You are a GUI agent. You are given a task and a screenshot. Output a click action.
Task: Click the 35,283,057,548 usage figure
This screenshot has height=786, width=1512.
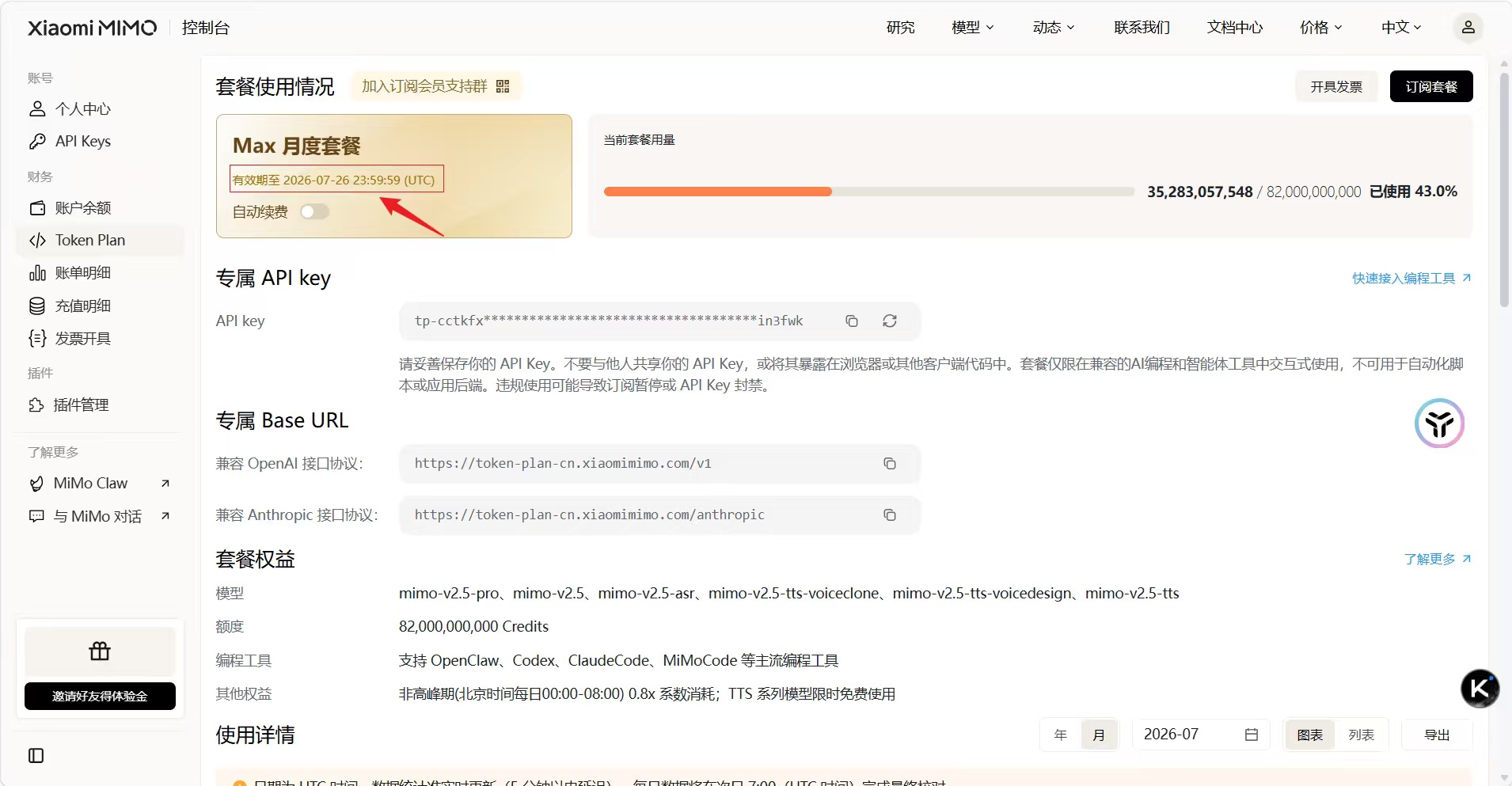1200,192
